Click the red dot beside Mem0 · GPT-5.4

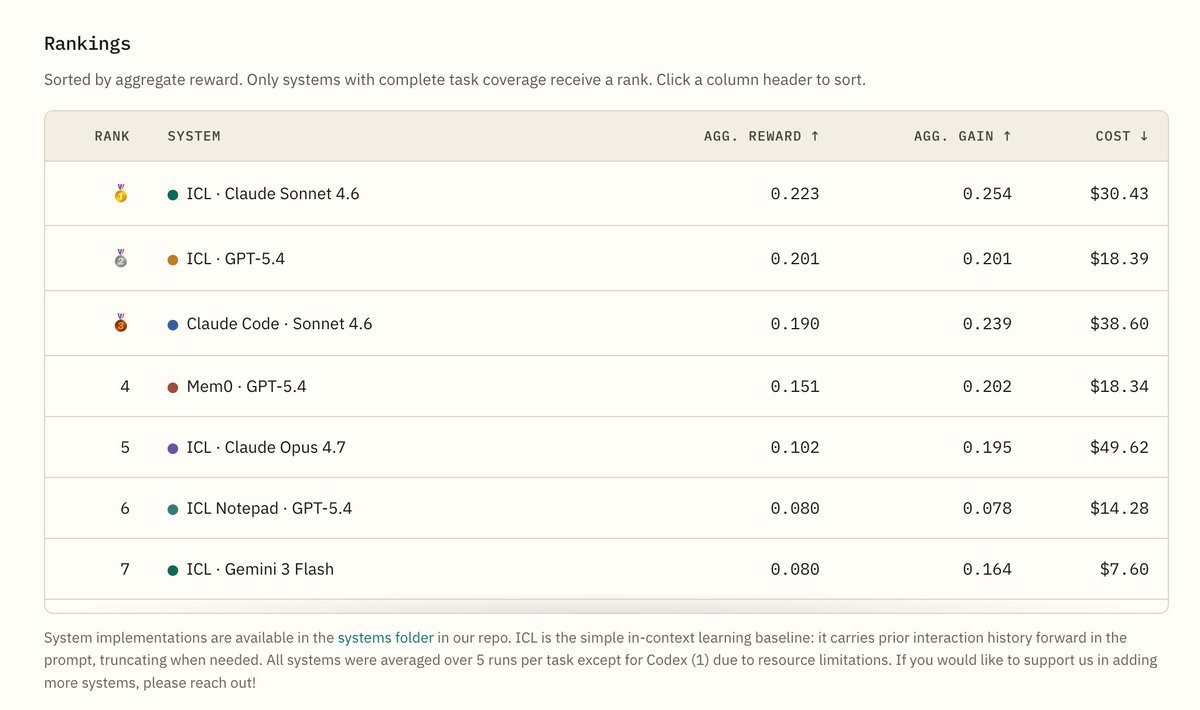[173, 387]
